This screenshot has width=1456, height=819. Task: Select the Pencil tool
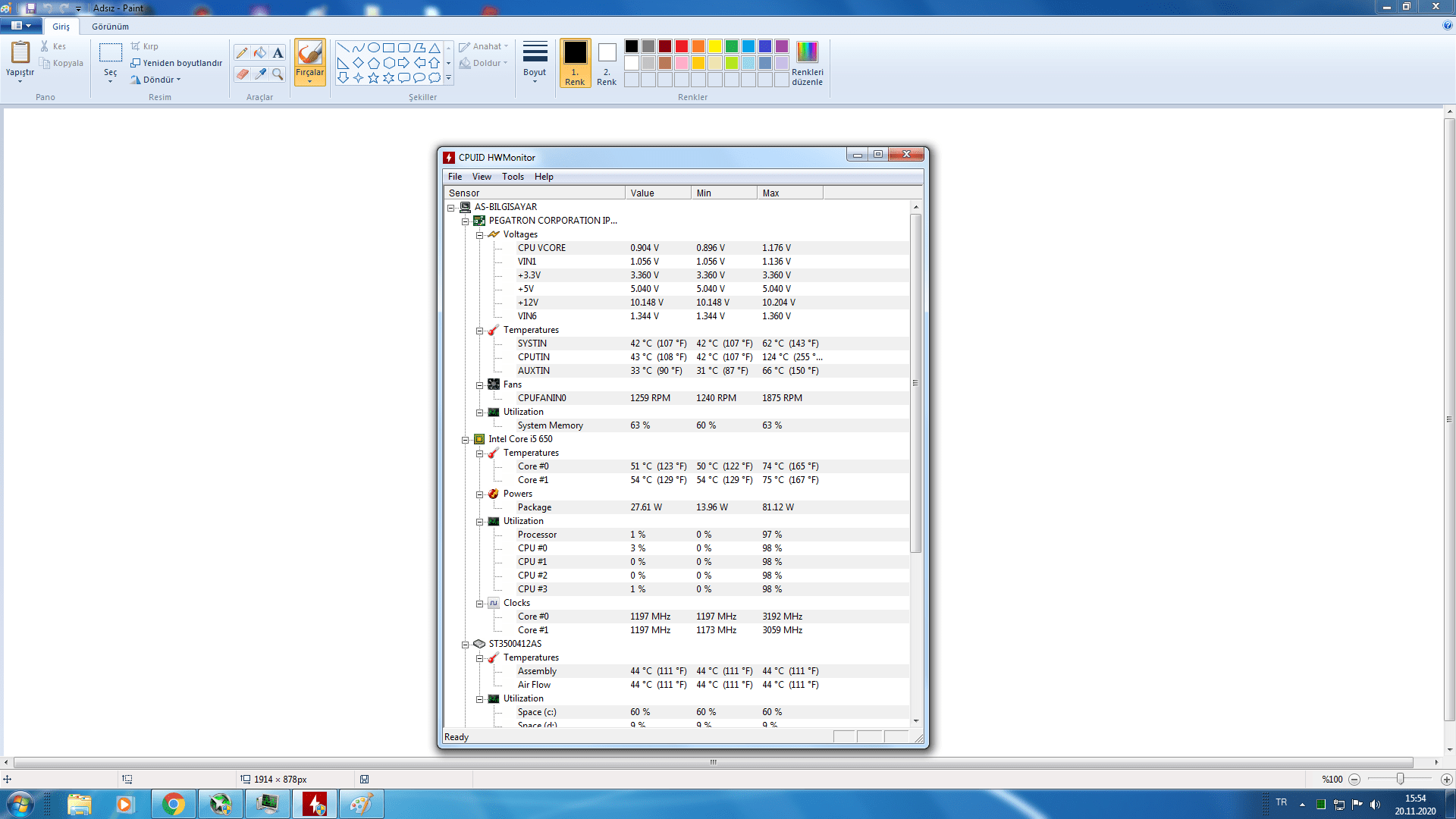click(242, 52)
